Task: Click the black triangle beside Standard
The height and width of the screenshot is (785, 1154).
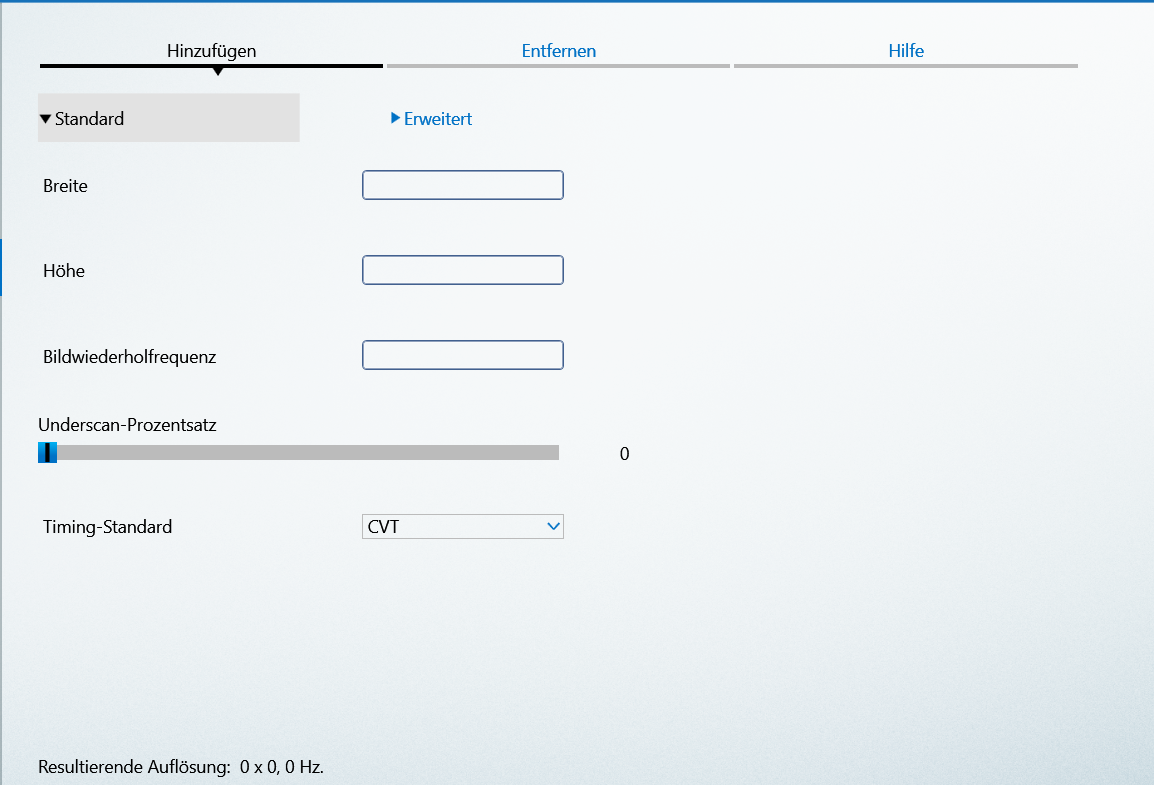Action: (45, 119)
